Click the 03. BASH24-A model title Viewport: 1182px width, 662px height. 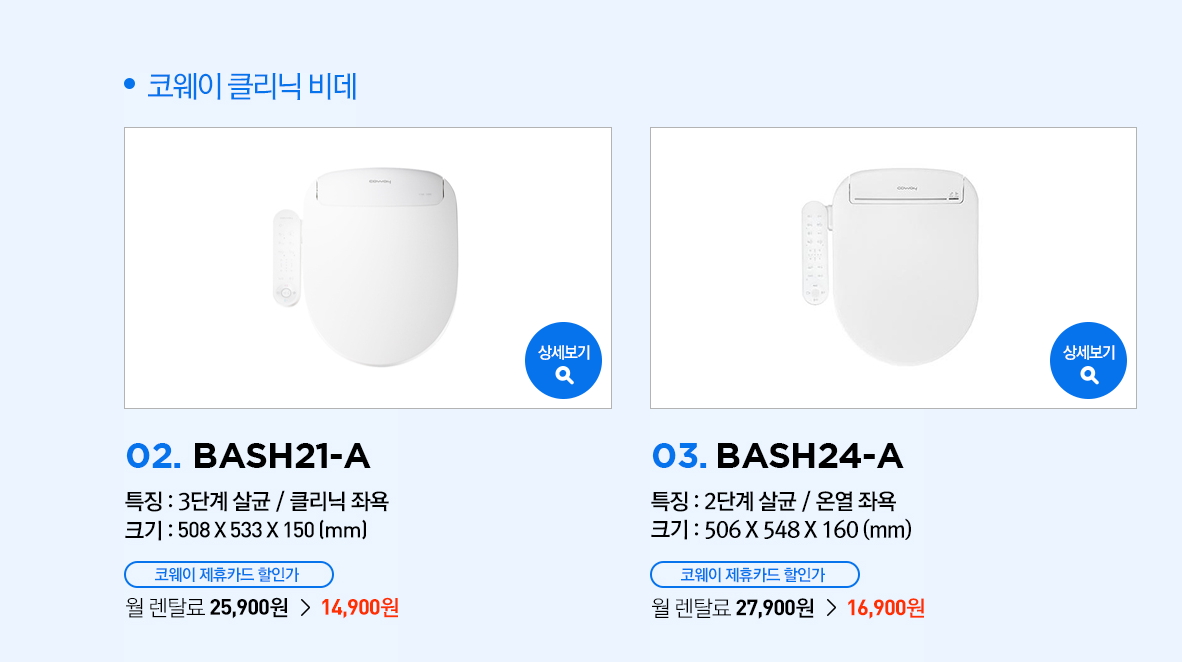(777, 456)
